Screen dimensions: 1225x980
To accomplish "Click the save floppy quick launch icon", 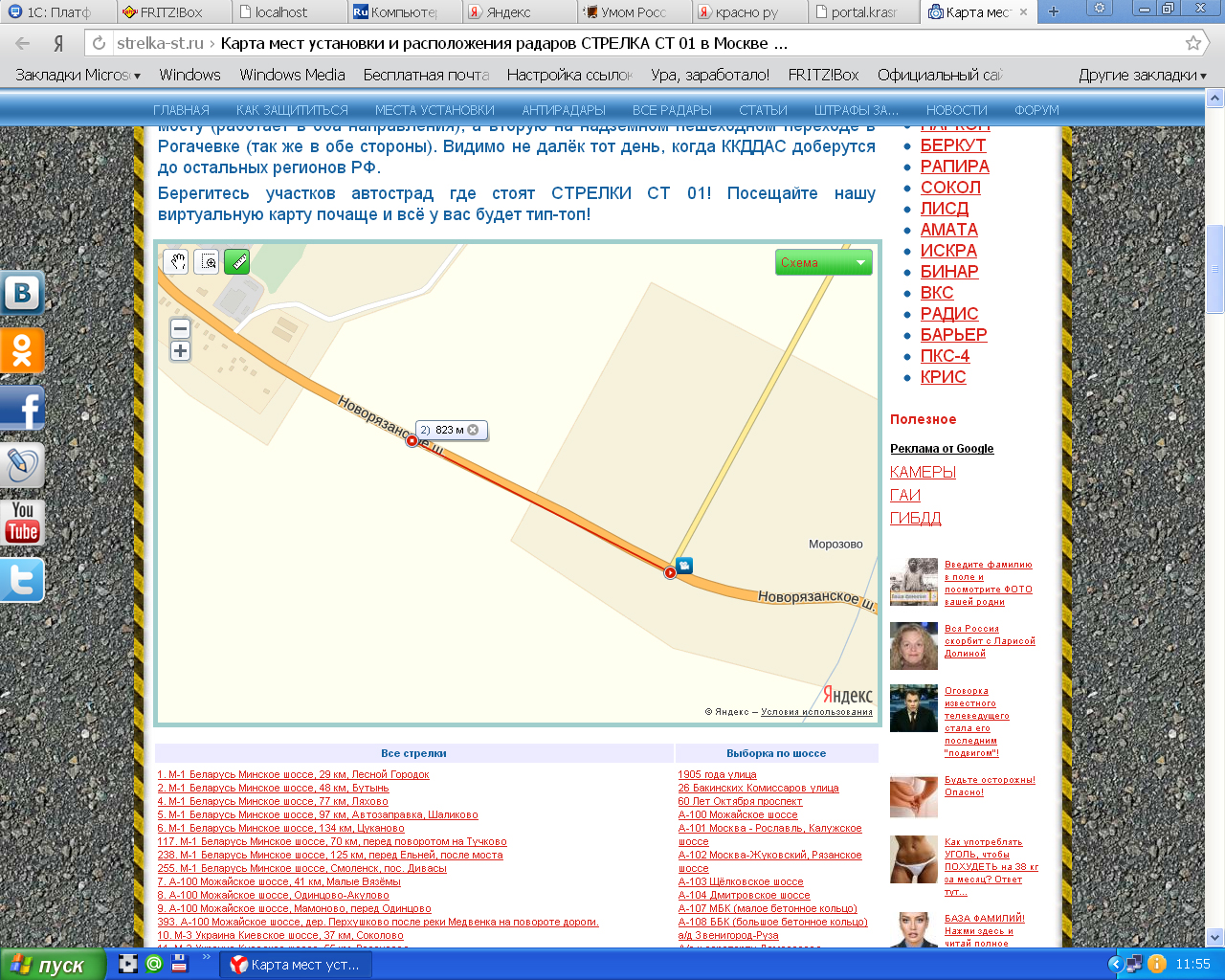I will [x=178, y=964].
